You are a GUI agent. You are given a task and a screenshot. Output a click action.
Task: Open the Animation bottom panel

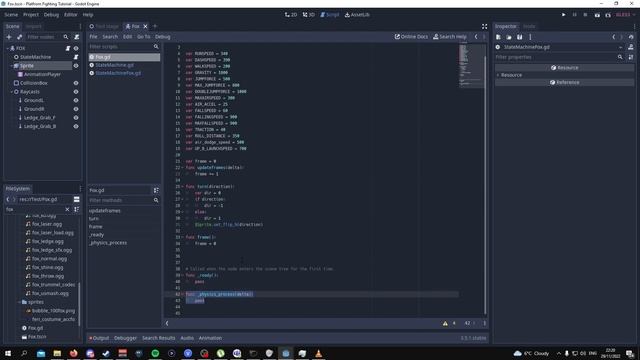(210, 338)
